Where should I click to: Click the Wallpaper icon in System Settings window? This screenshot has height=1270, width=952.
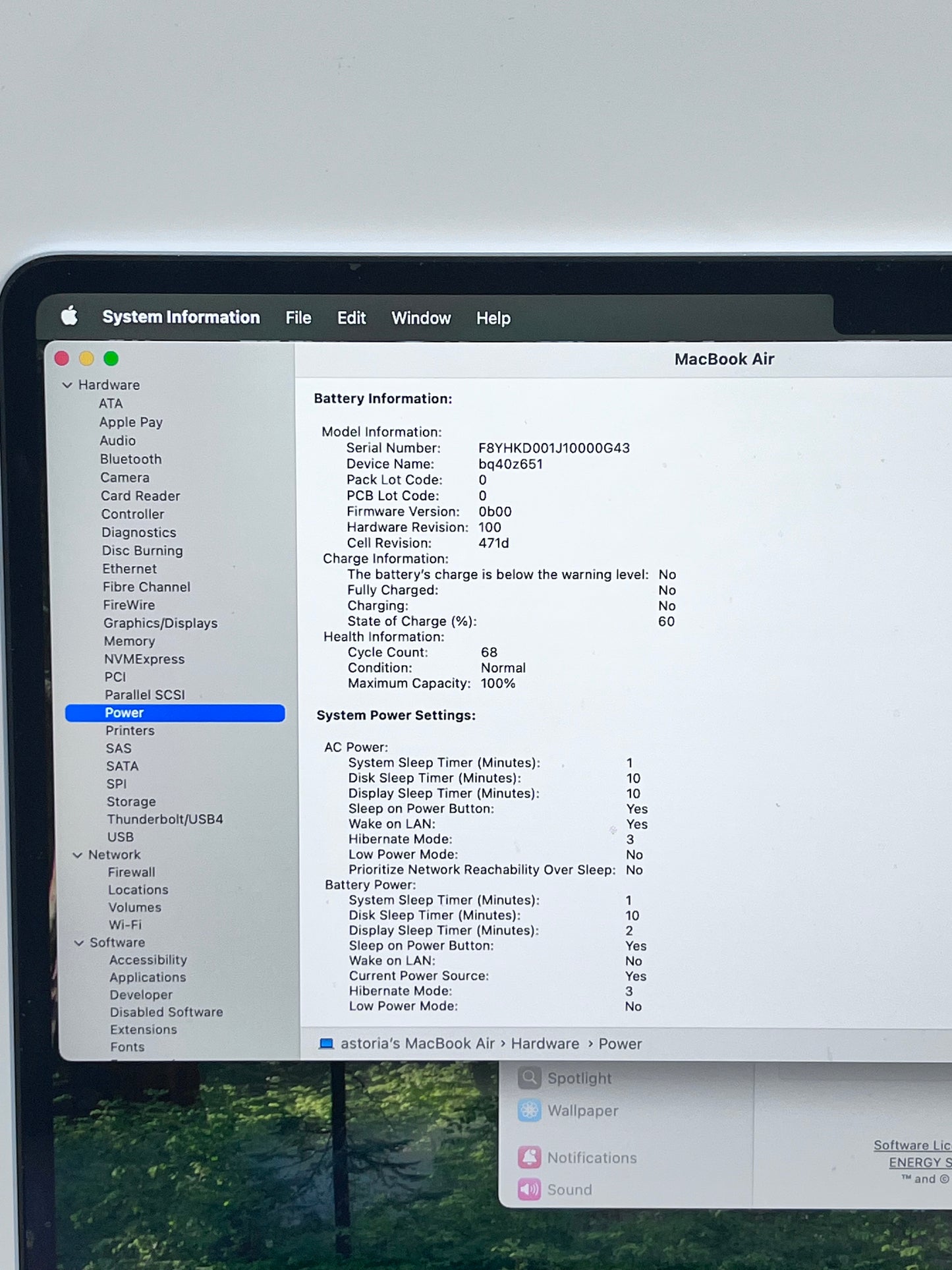tap(529, 1111)
